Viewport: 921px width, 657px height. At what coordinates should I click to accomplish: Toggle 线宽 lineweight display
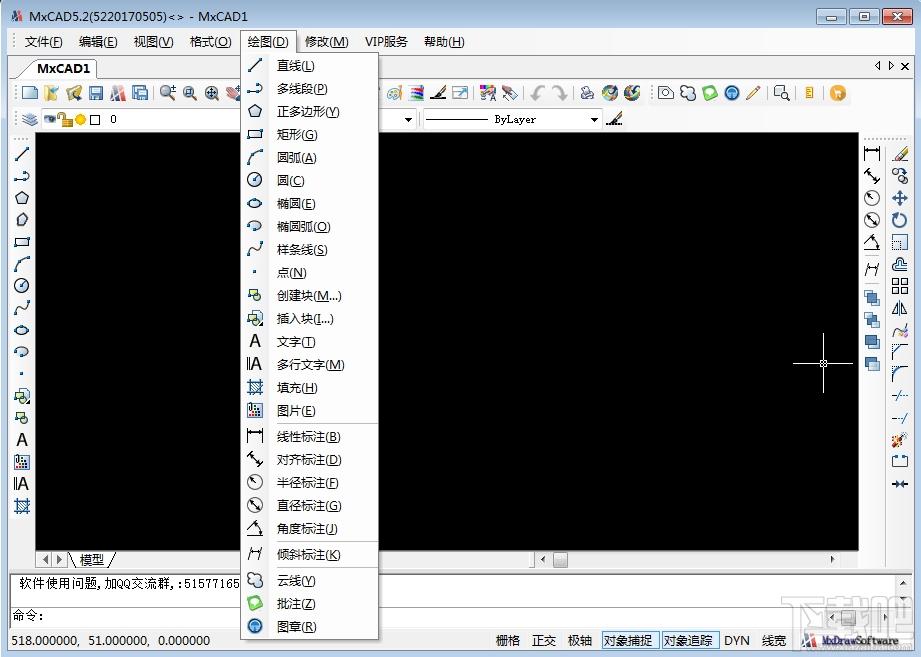[774, 641]
